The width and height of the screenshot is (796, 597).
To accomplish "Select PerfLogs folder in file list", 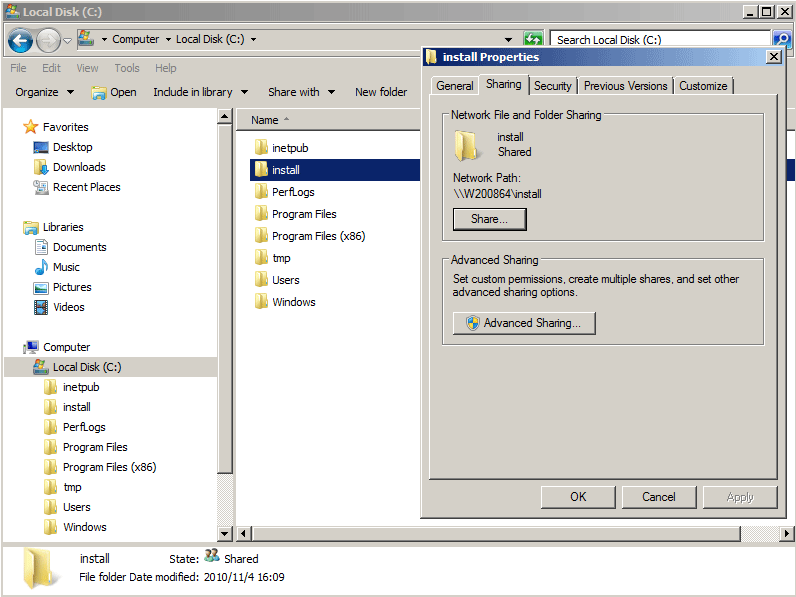I will pos(284,192).
